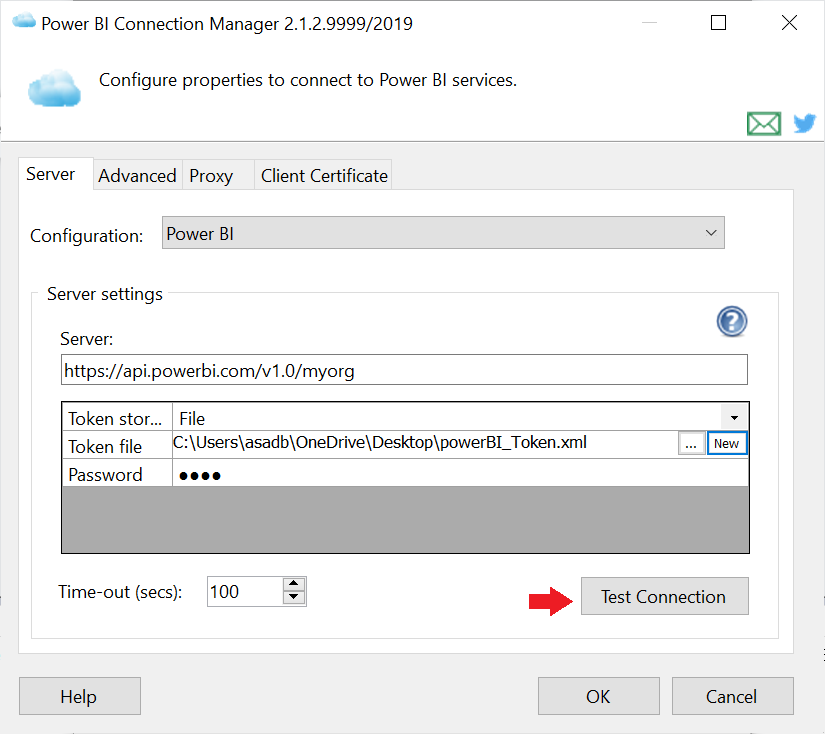Confirm with the OK button
This screenshot has height=734, width=825.
598,696
